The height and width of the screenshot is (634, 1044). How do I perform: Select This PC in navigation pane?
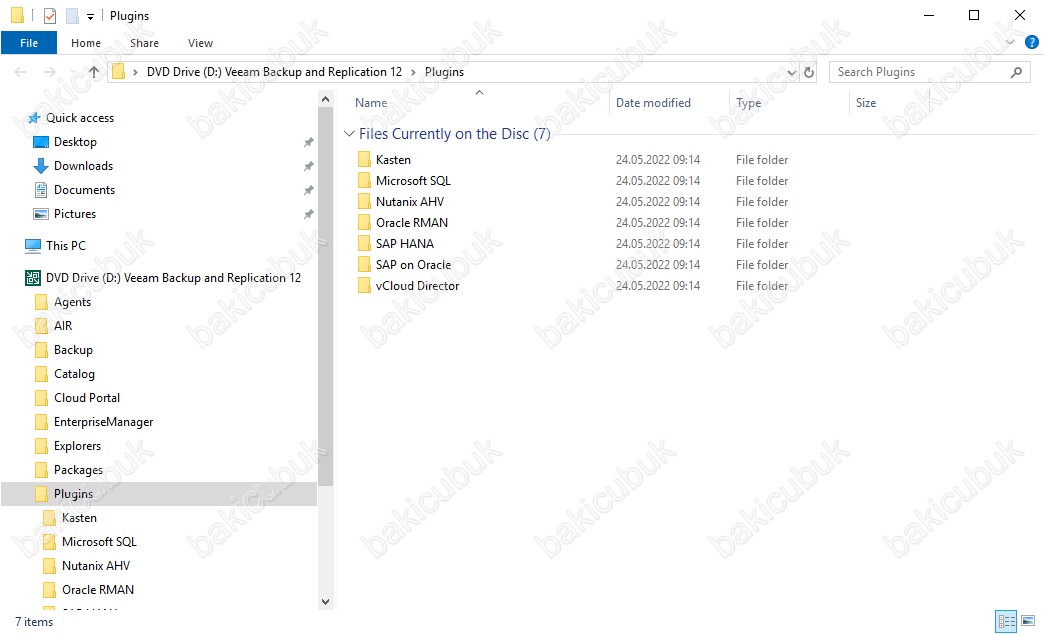pos(65,246)
